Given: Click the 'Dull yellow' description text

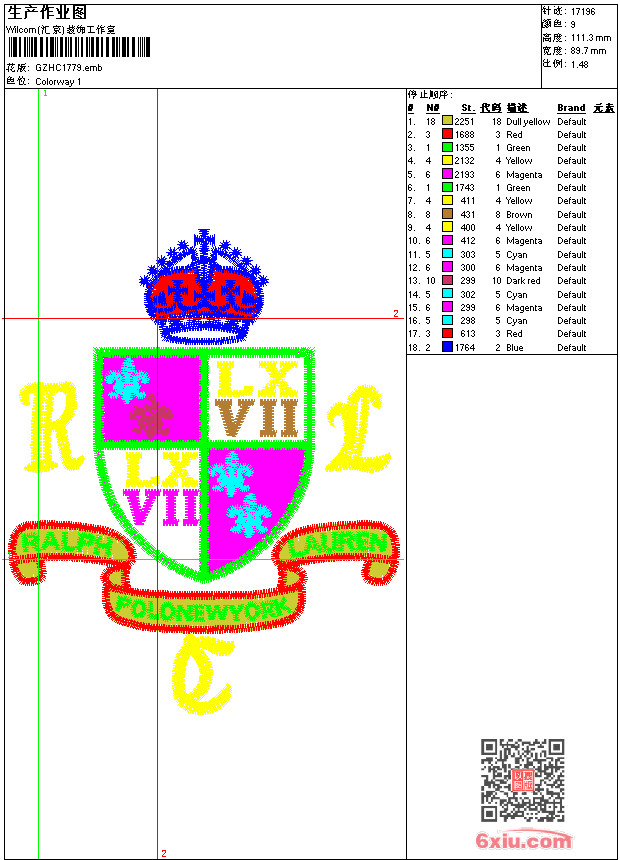Looking at the screenshot, I should [x=528, y=122].
